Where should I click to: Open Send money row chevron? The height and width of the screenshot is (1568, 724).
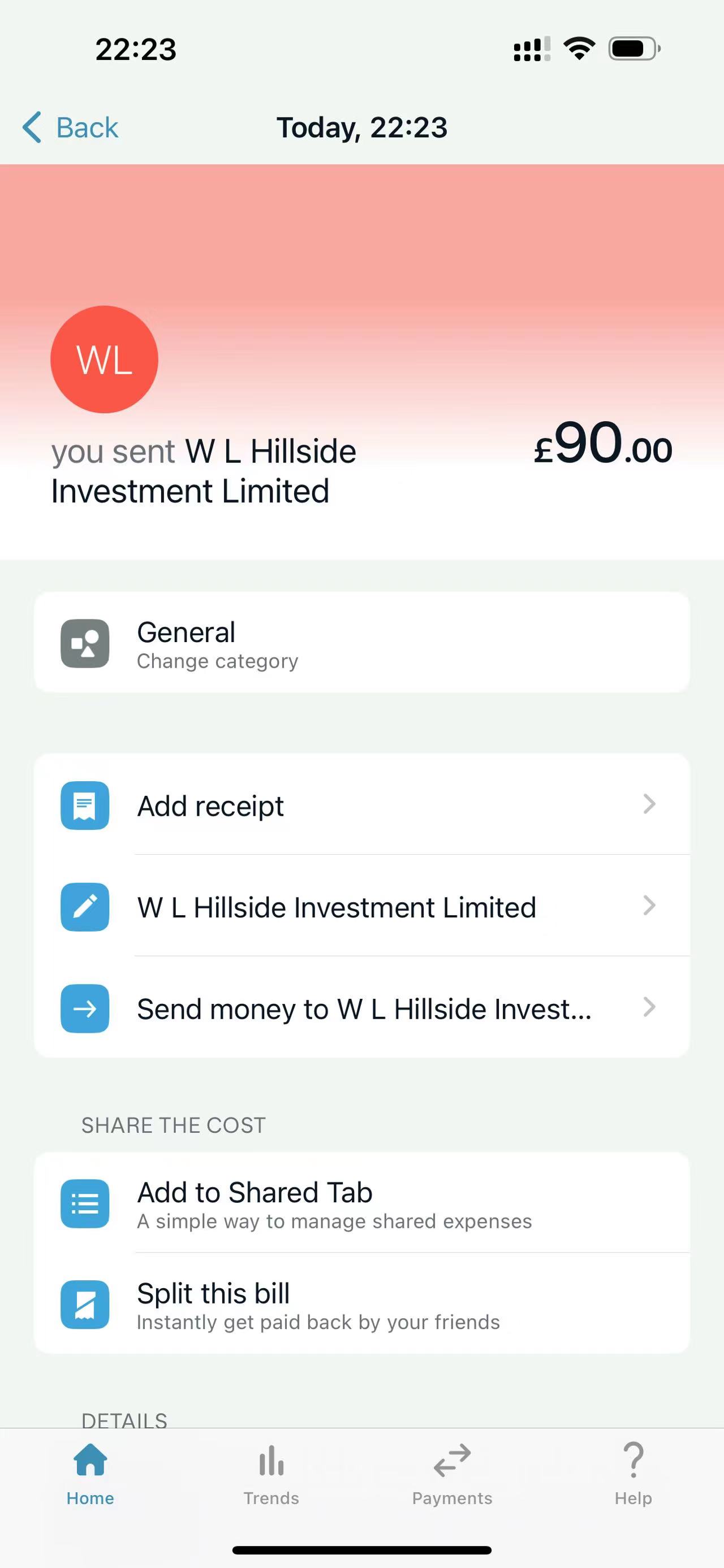(x=649, y=1007)
